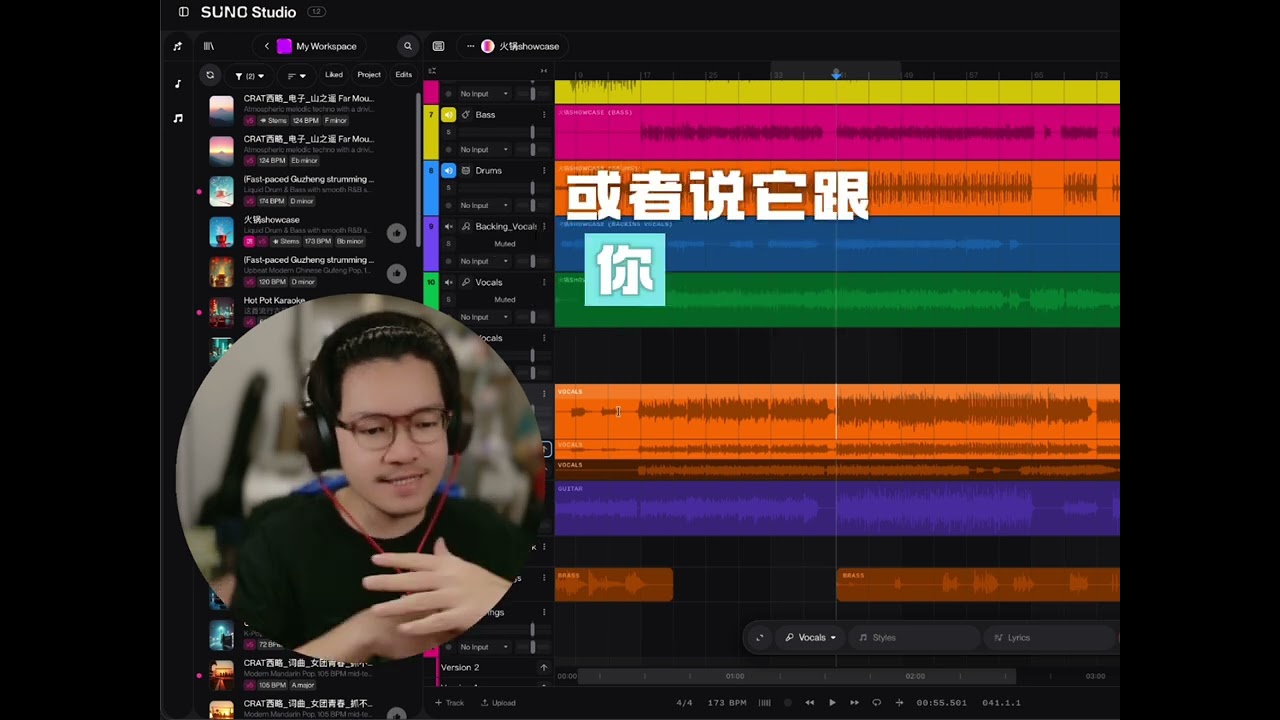Image resolution: width=1280 pixels, height=720 pixels.
Task: Open the library icon tab
Action: click(x=209, y=46)
